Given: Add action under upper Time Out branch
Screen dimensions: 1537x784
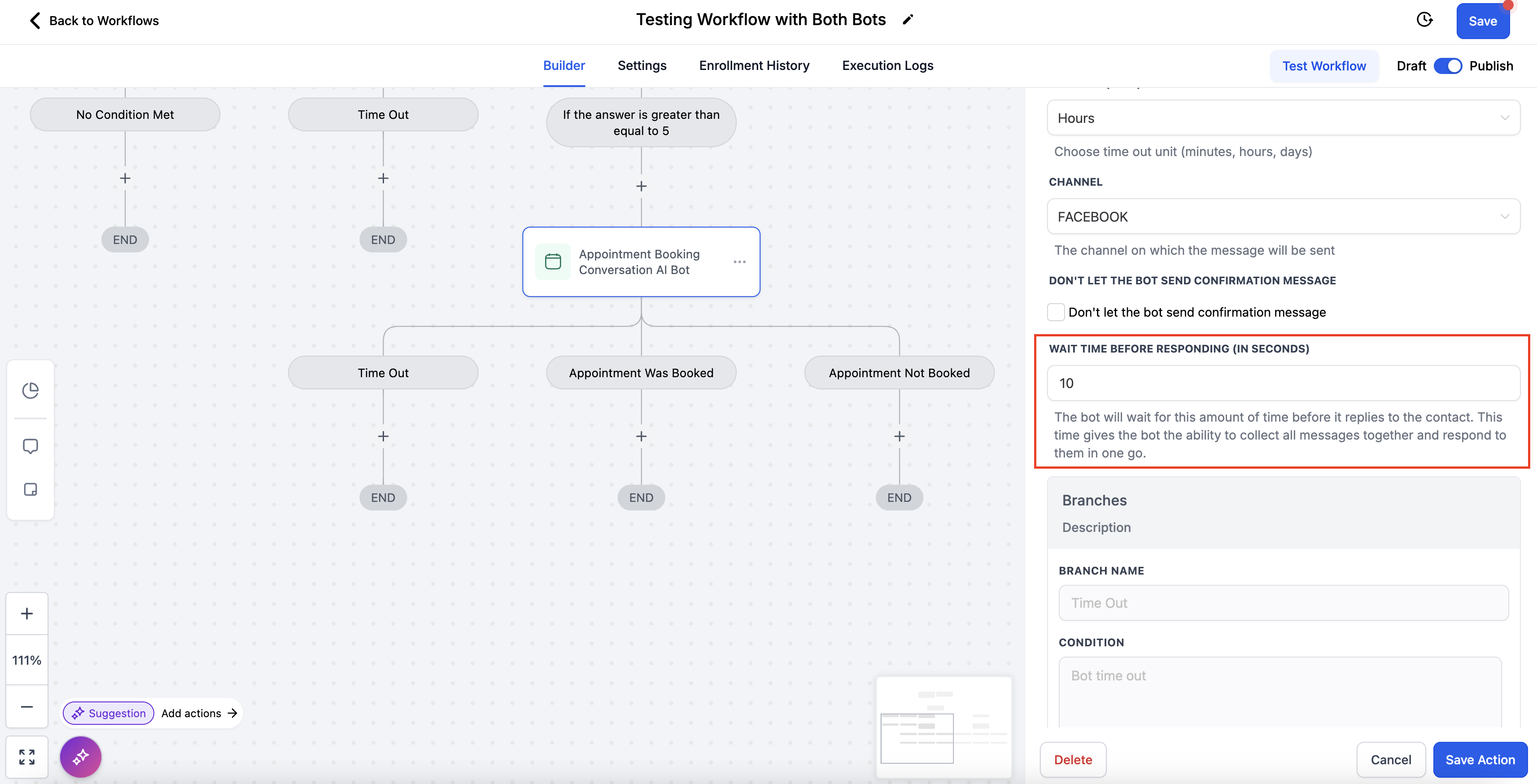Looking at the screenshot, I should click(383, 179).
